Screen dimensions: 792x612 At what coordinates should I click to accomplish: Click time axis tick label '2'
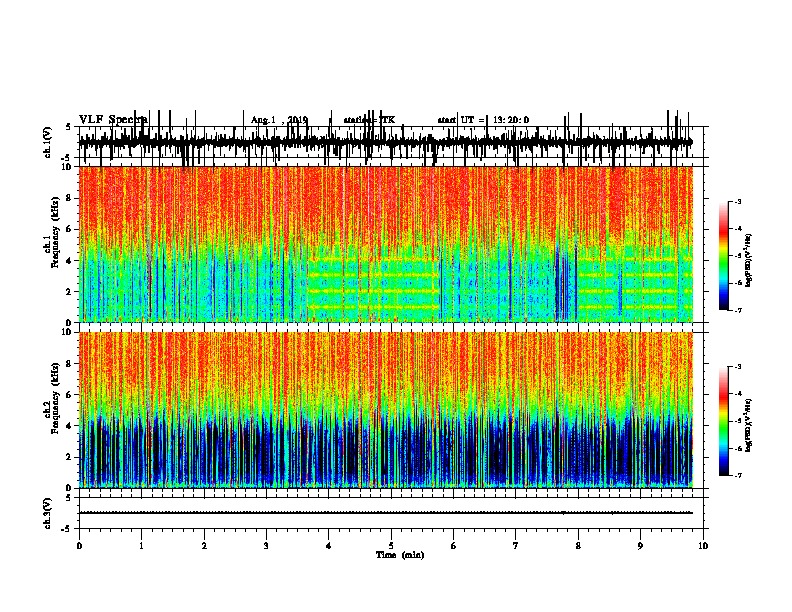(x=204, y=546)
